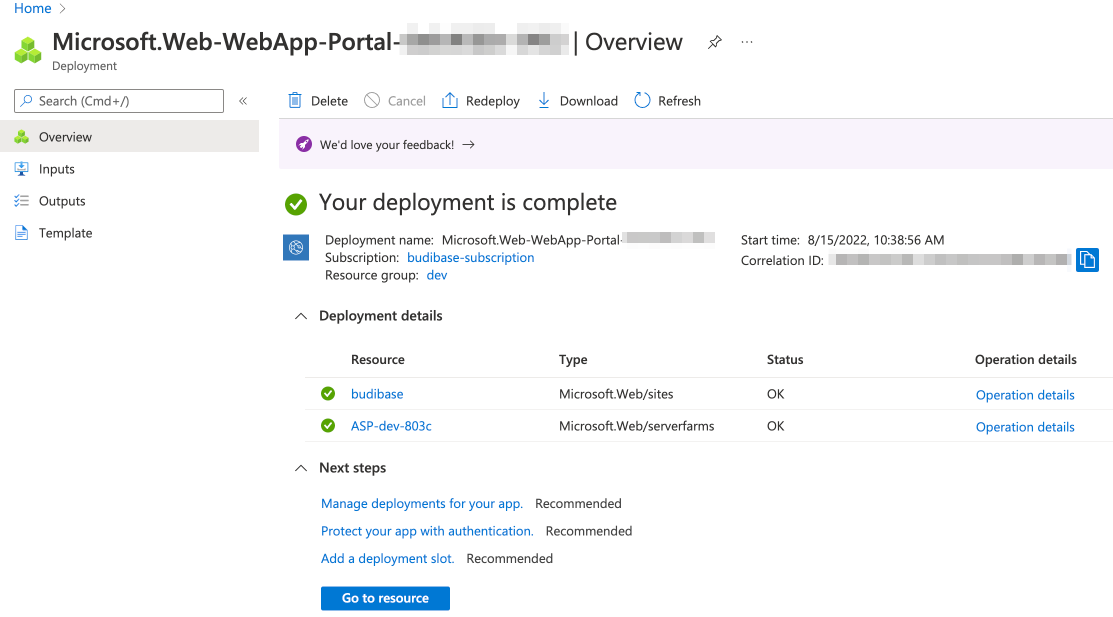
Task: Click the Outputs sidebar icon
Action: click(22, 201)
